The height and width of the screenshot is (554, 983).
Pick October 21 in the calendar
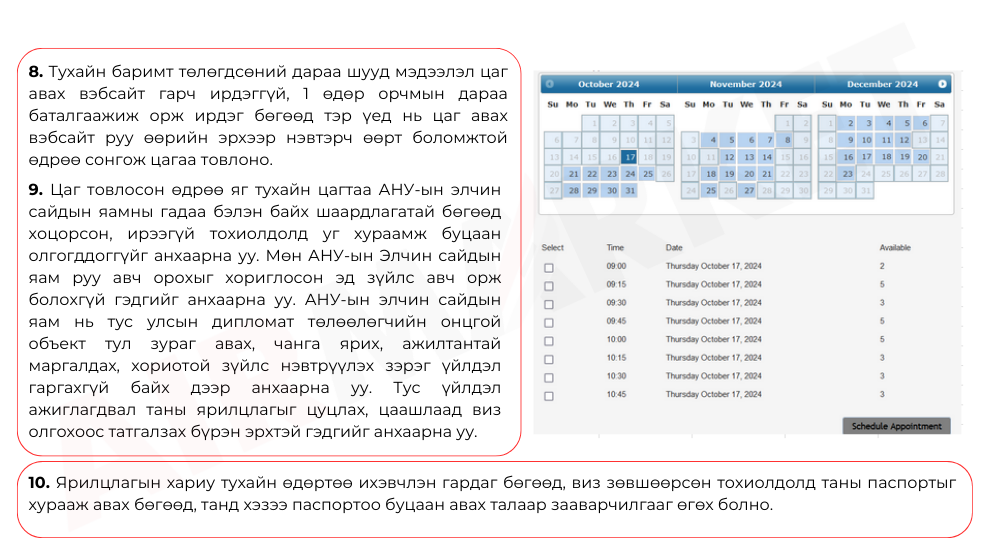(572, 174)
